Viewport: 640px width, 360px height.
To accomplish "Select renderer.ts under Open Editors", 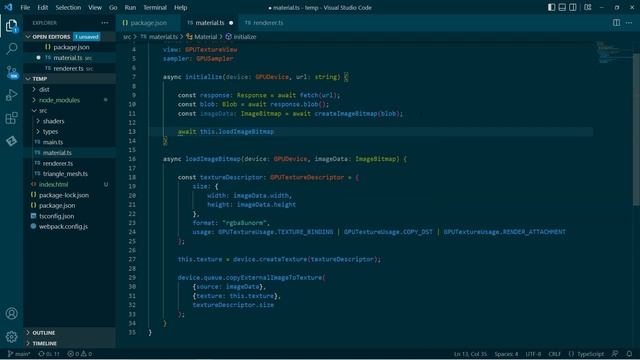I will point(69,69).
